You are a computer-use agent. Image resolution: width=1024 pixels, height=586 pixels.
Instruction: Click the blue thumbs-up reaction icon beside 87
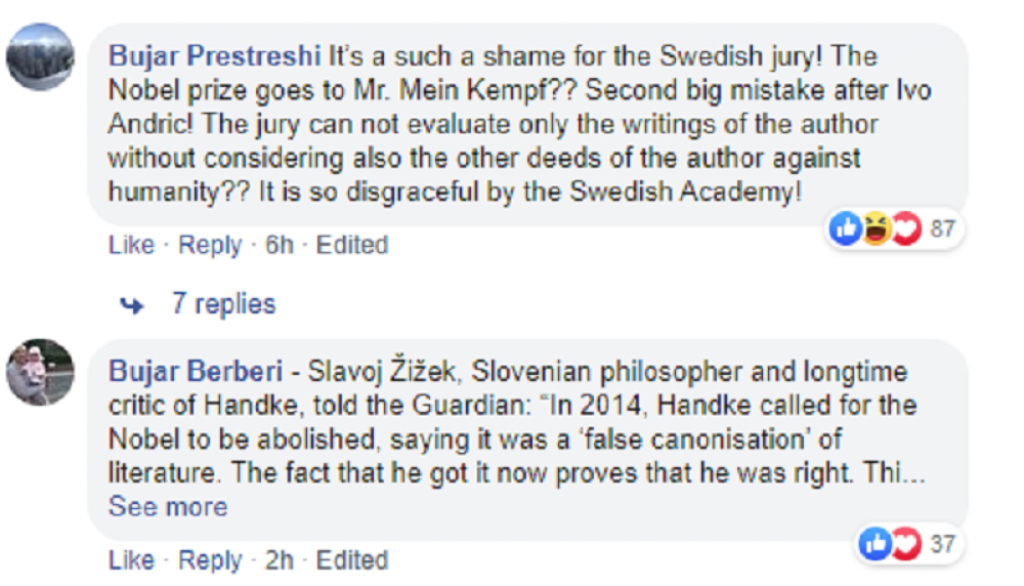846,229
